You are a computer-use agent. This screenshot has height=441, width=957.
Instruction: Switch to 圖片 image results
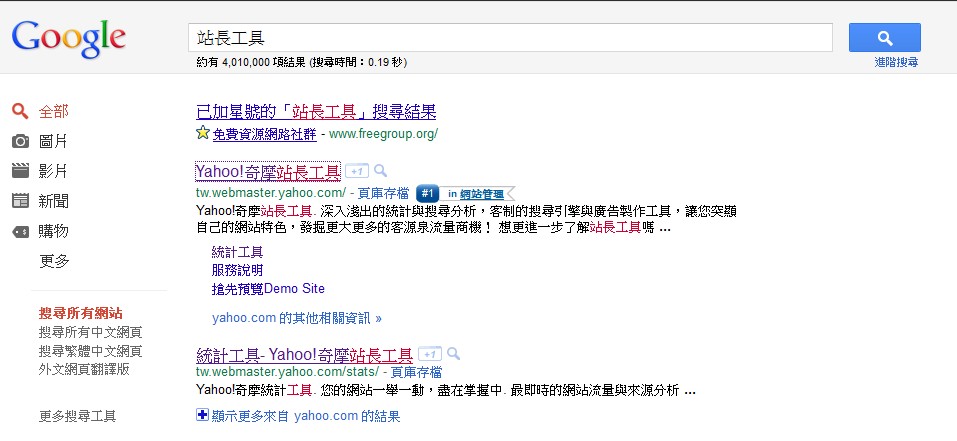click(x=53, y=142)
